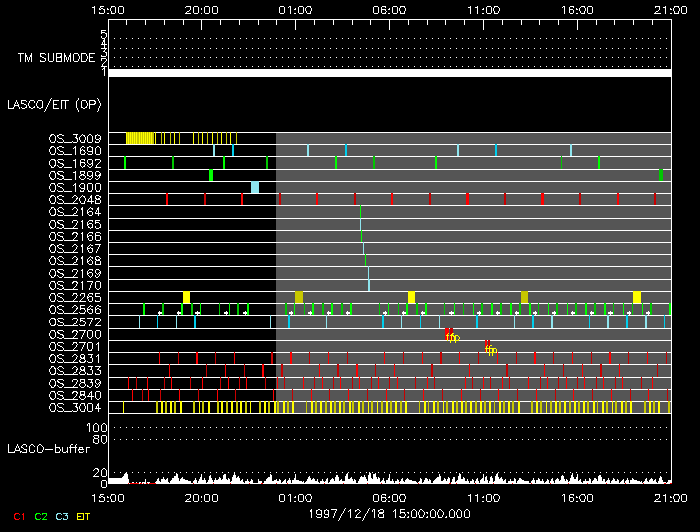Click the white TM SUBMODE status bar
Viewport: 700px width, 532px height.
pos(389,73)
